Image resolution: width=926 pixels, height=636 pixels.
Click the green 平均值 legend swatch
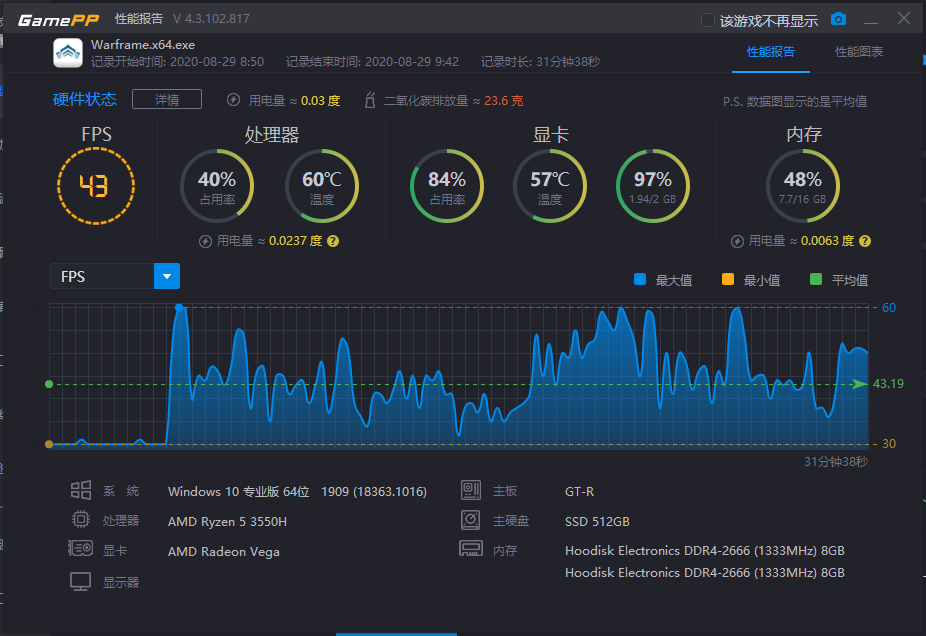[816, 279]
